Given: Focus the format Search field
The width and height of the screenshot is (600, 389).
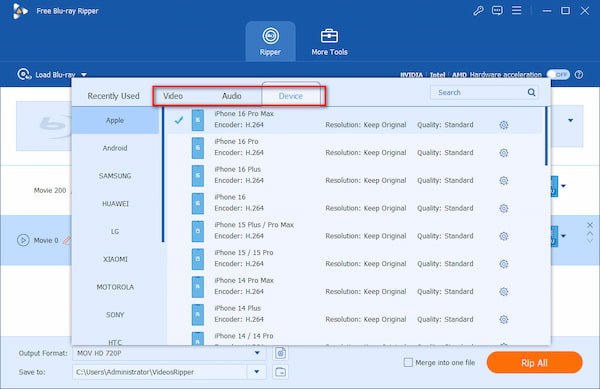Looking at the screenshot, I should [x=484, y=93].
